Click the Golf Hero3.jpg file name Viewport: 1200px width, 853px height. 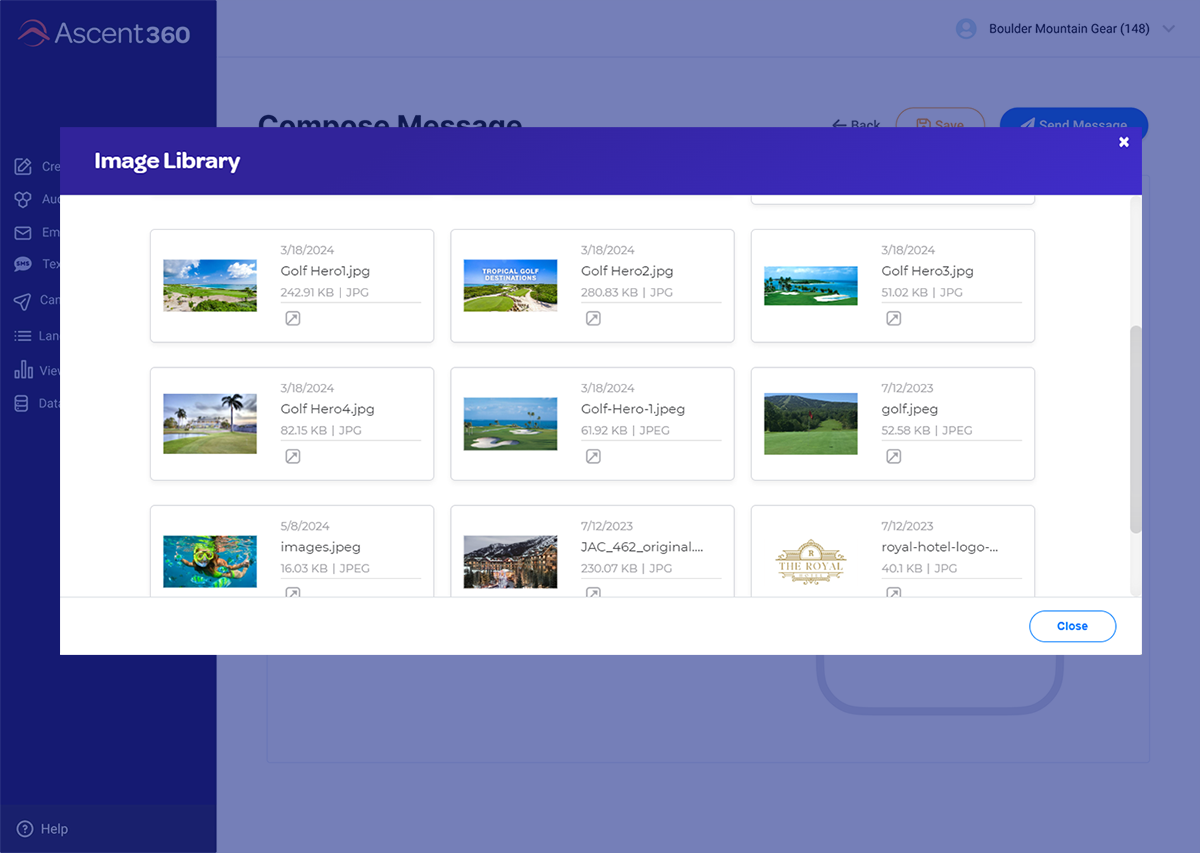(927, 271)
